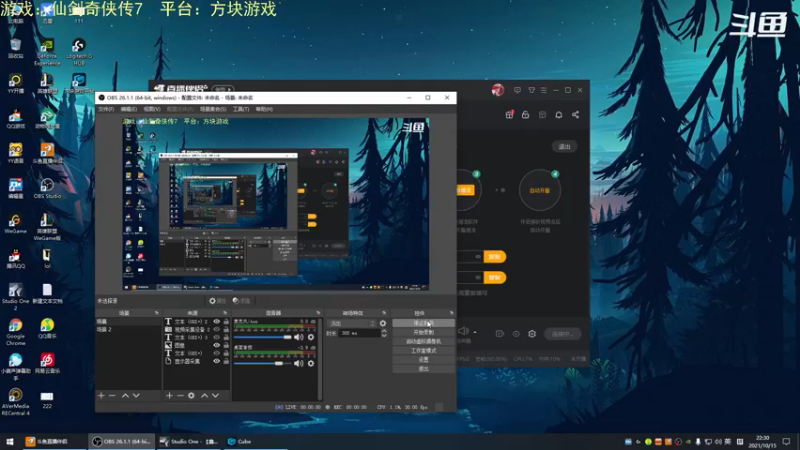Click the record icon in Douyu companion bottom bar
Screen dimensions: 800x450
(499, 334)
